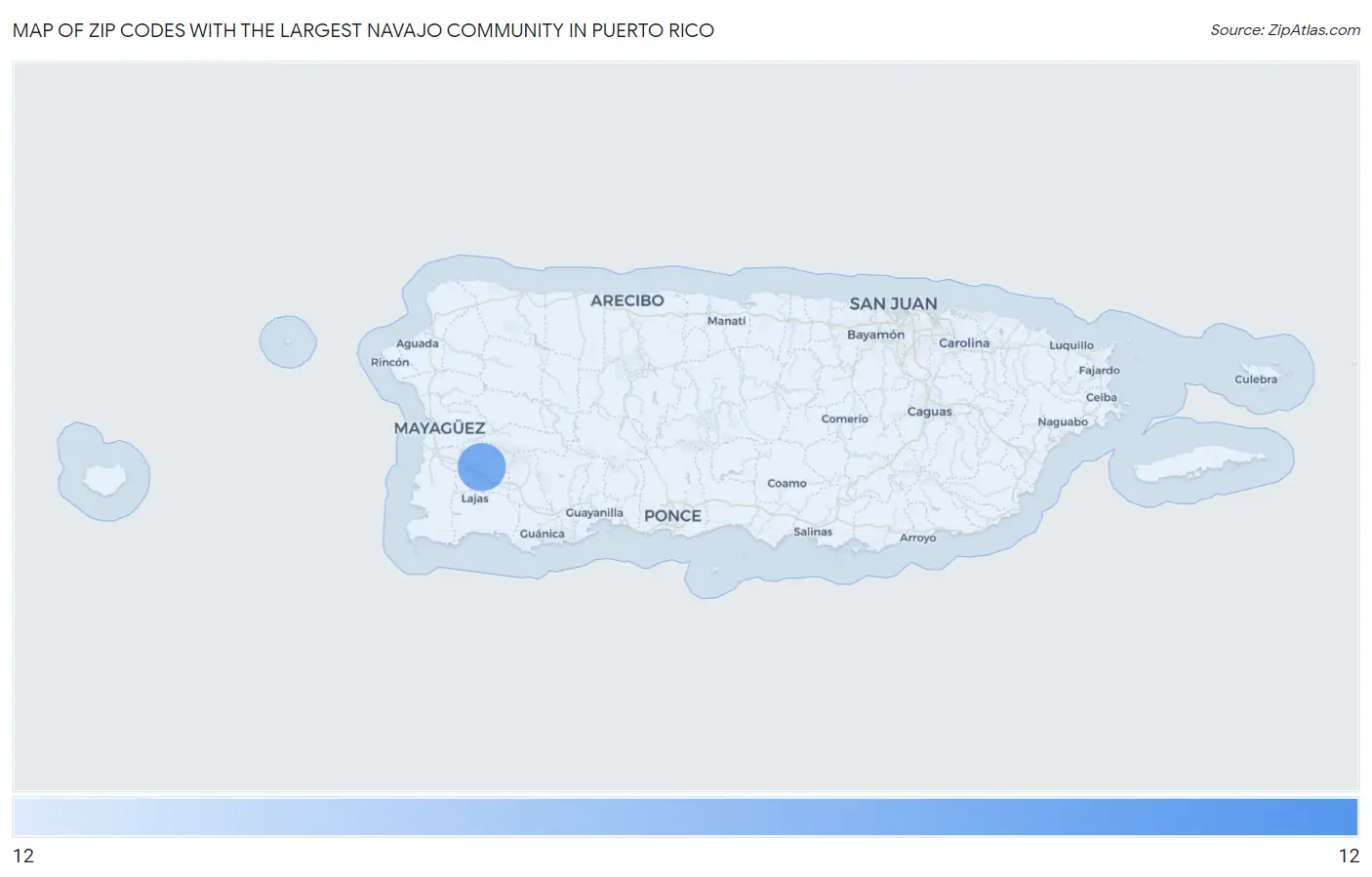Click the Comerío label on map
The image size is (1372, 877).
(844, 419)
